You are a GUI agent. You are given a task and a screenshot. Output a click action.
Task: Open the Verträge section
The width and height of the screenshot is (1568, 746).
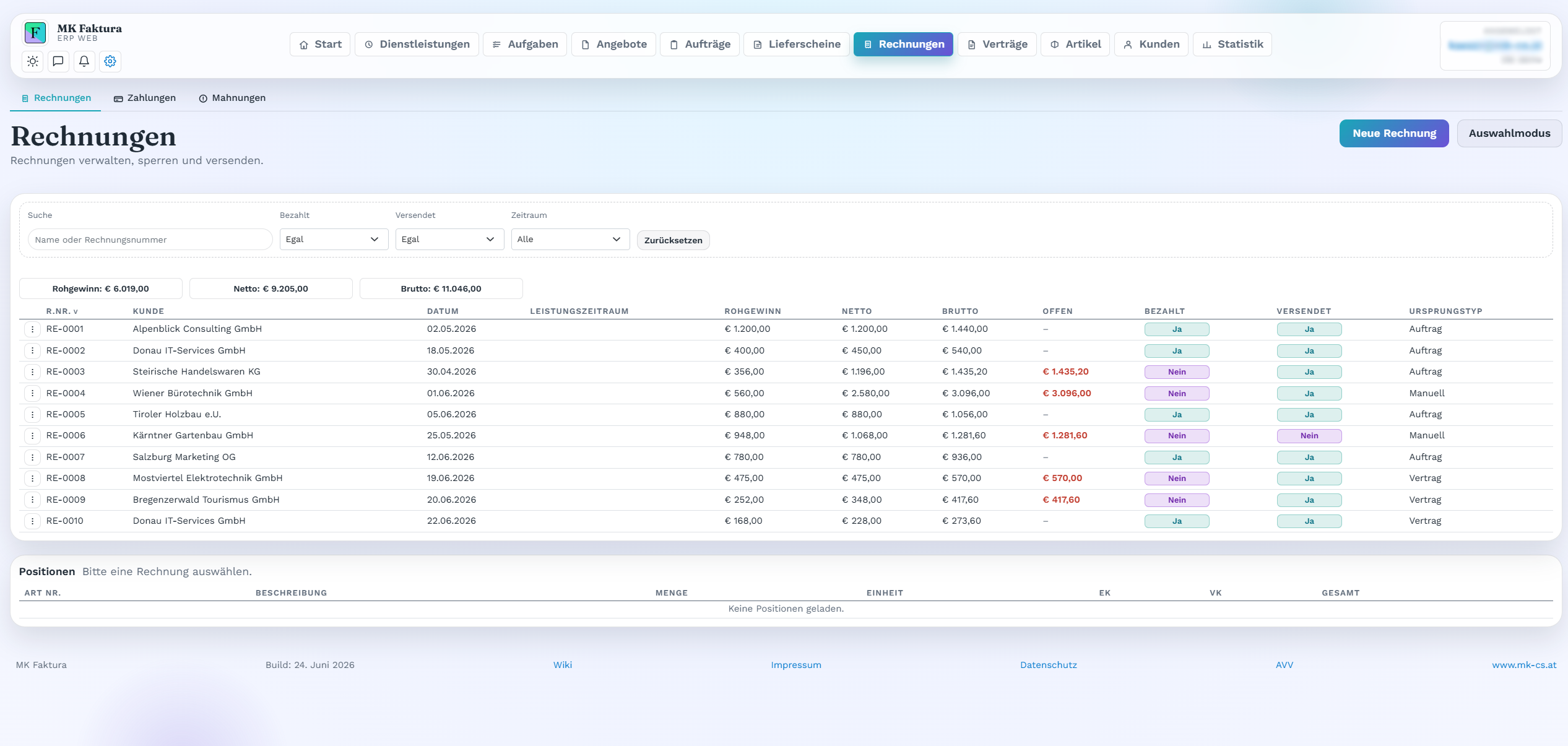tap(997, 45)
